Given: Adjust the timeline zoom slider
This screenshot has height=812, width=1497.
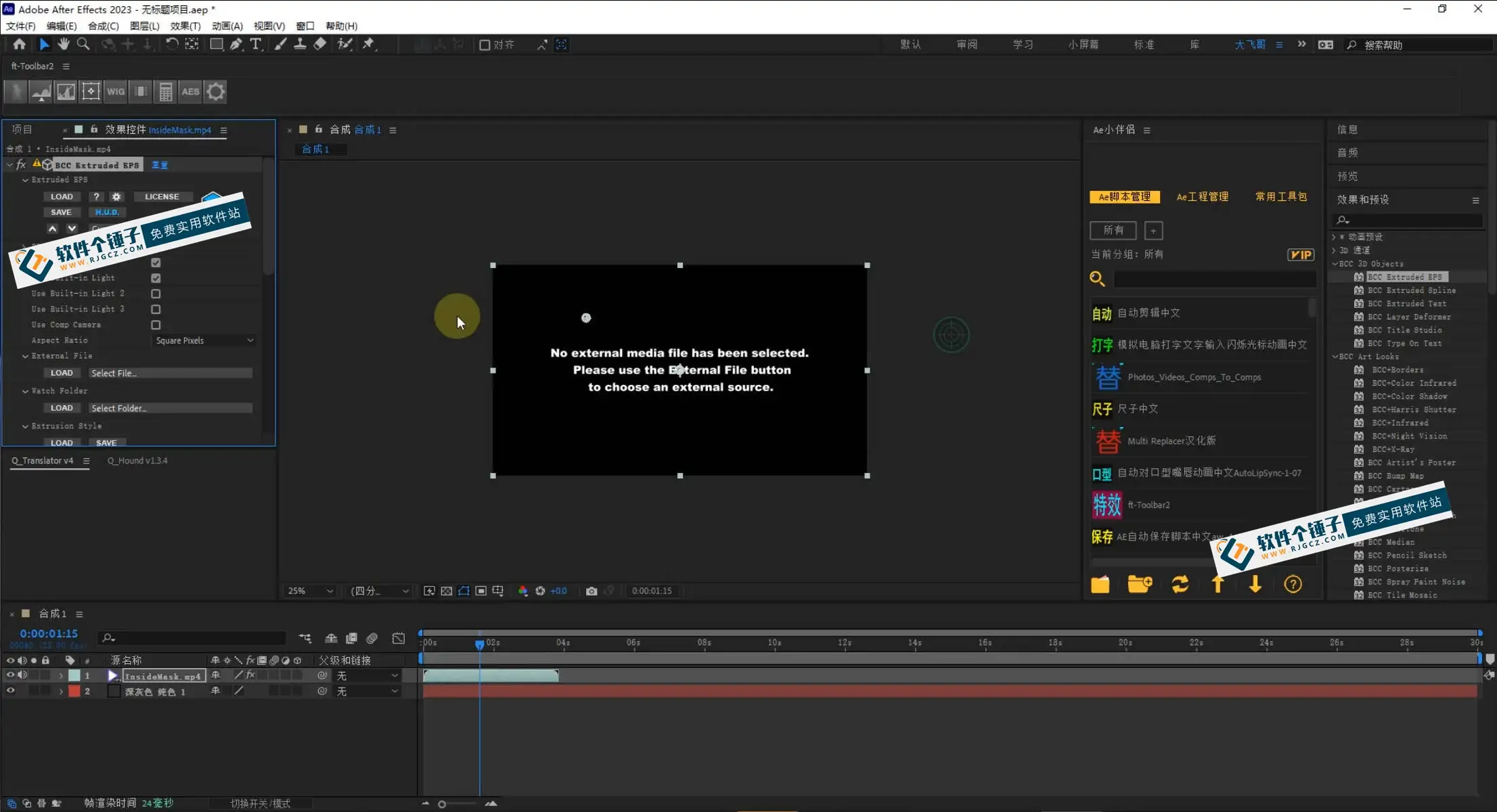Looking at the screenshot, I should tap(442, 804).
